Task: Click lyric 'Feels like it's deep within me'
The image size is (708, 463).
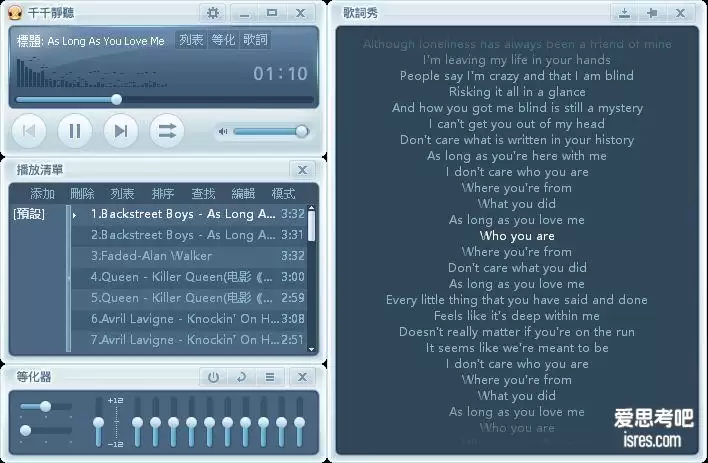Action: [x=517, y=315]
